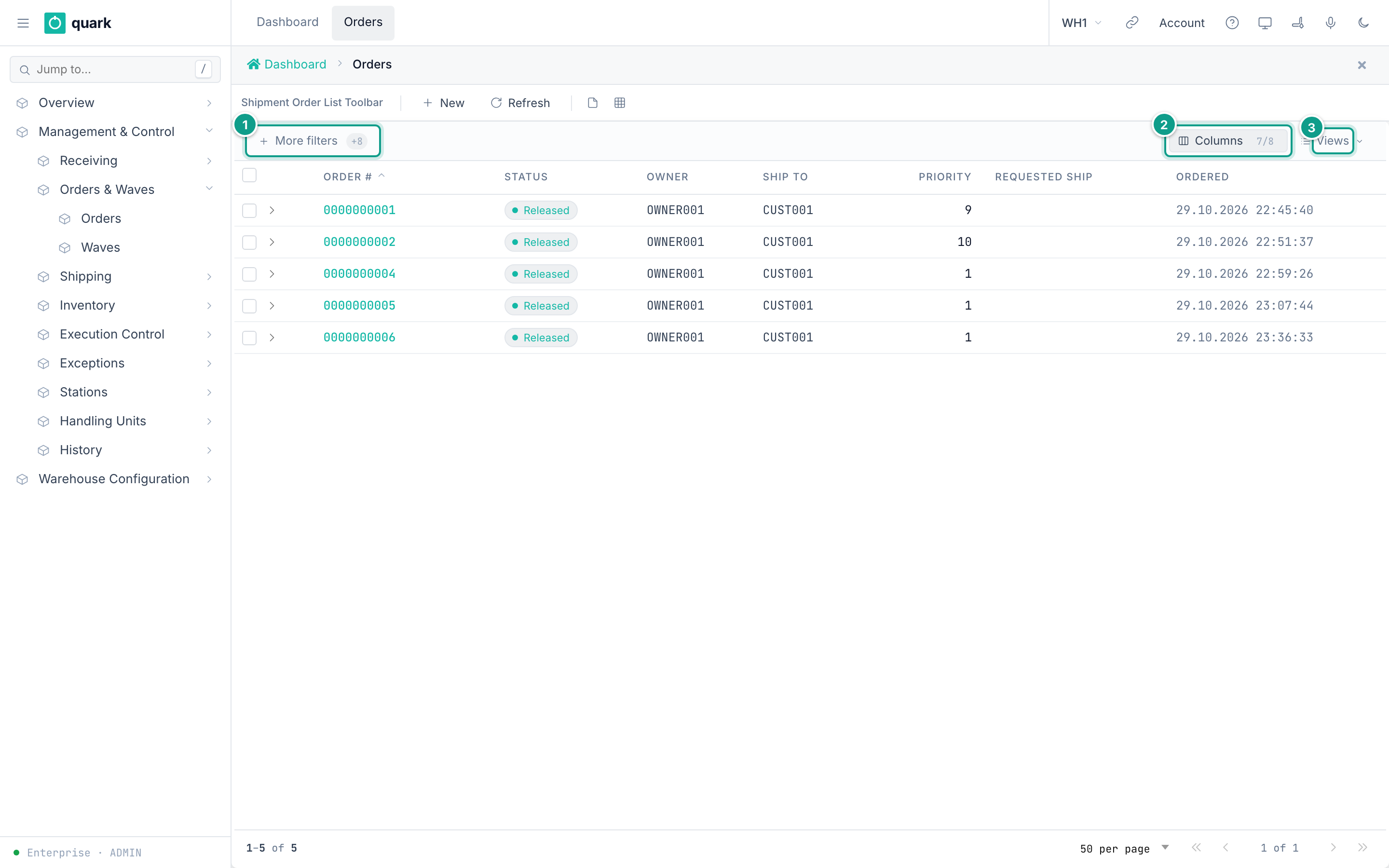Sort by the ORDER # column header
Viewport: 1389px width, 868px height.
click(x=354, y=177)
